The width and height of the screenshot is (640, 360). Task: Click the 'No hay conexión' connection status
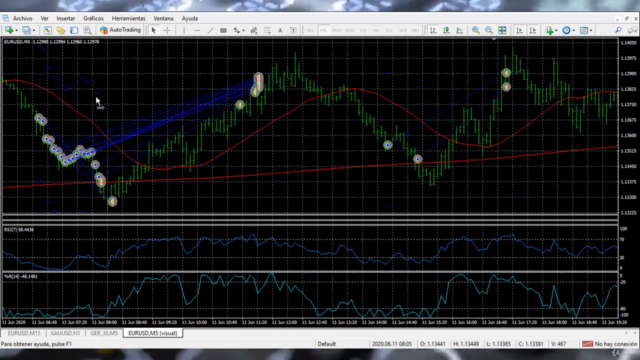(609, 344)
